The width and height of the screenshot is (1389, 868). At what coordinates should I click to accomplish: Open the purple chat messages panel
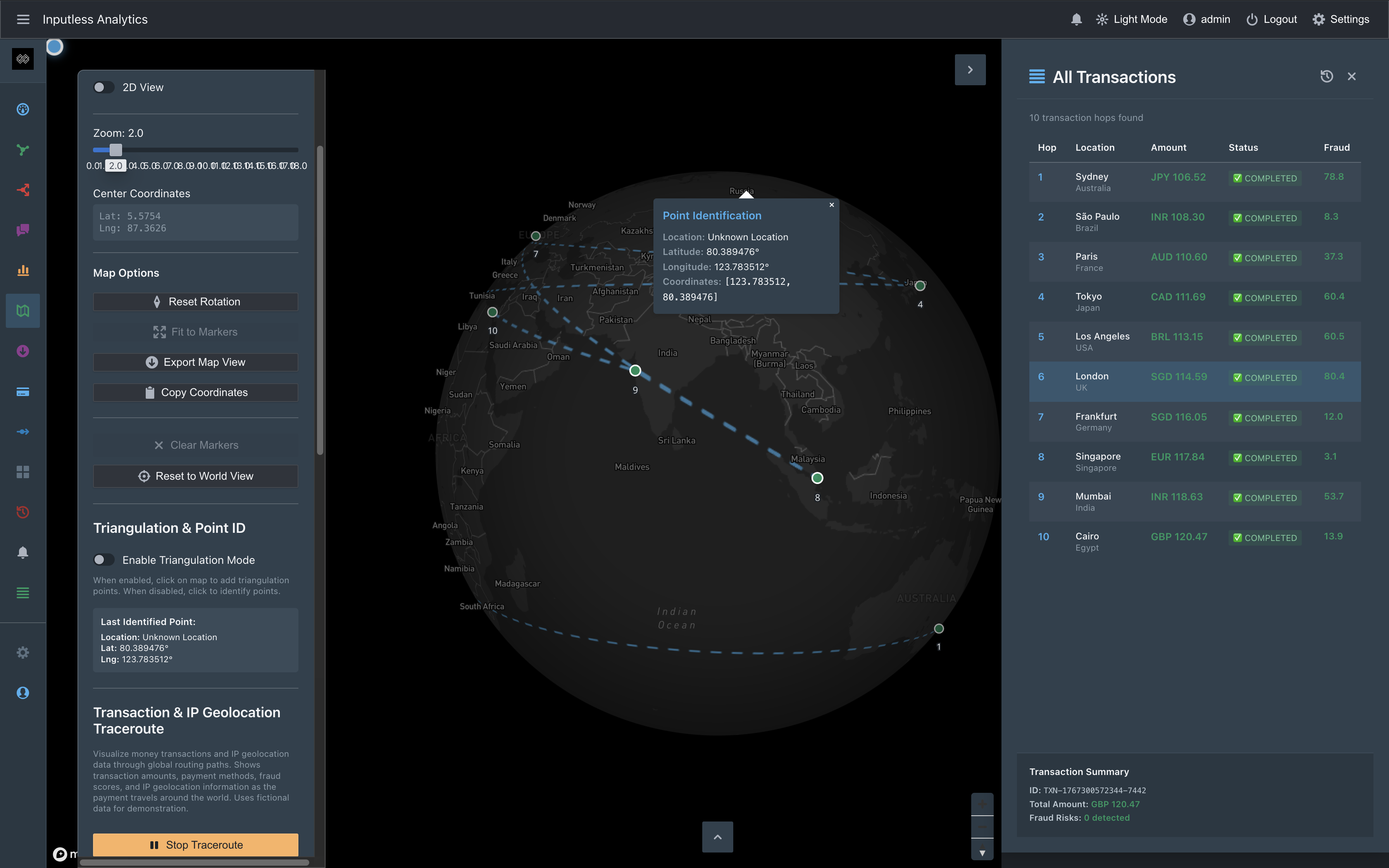tap(23, 230)
